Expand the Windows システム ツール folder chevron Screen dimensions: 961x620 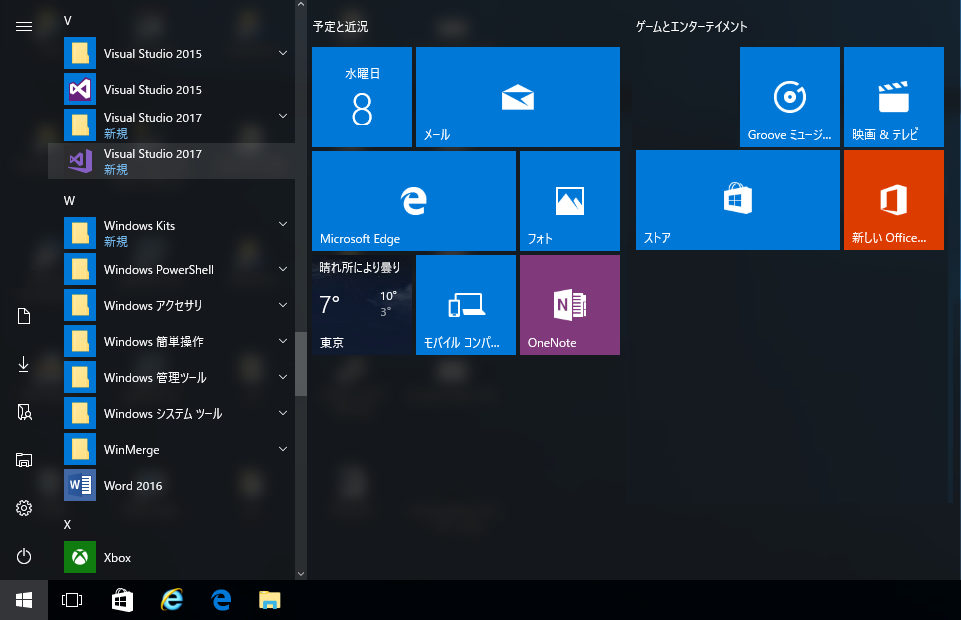coord(283,413)
